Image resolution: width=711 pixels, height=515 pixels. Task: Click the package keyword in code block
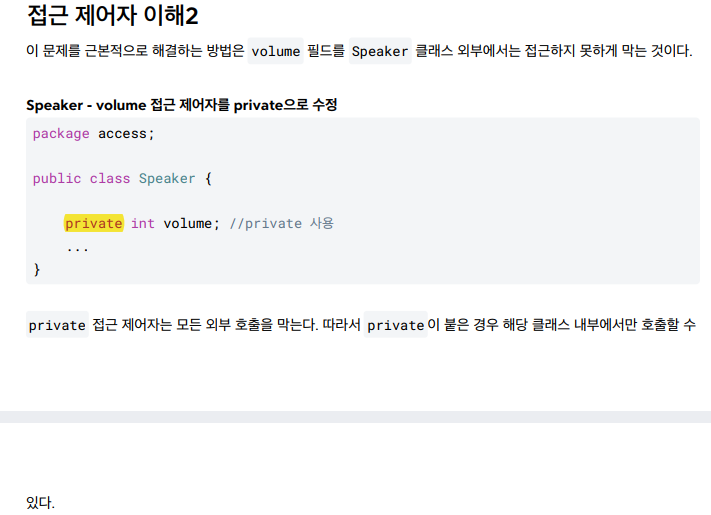click(61, 134)
